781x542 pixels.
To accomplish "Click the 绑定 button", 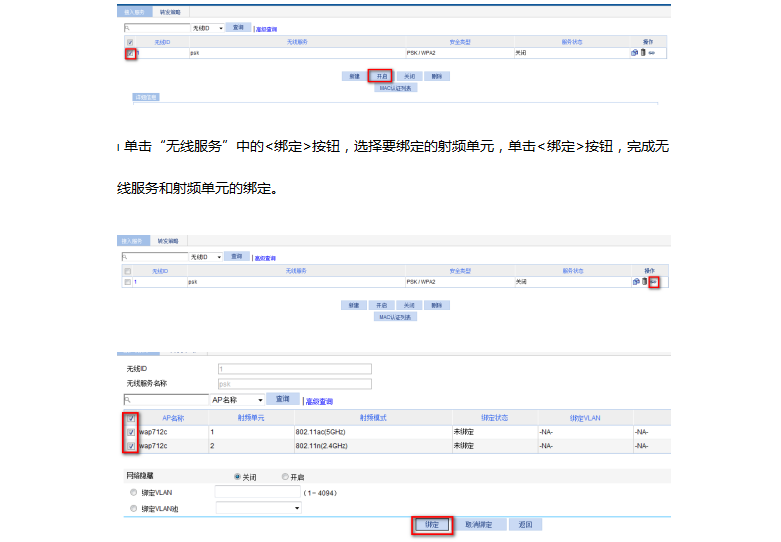I will click(x=432, y=525).
